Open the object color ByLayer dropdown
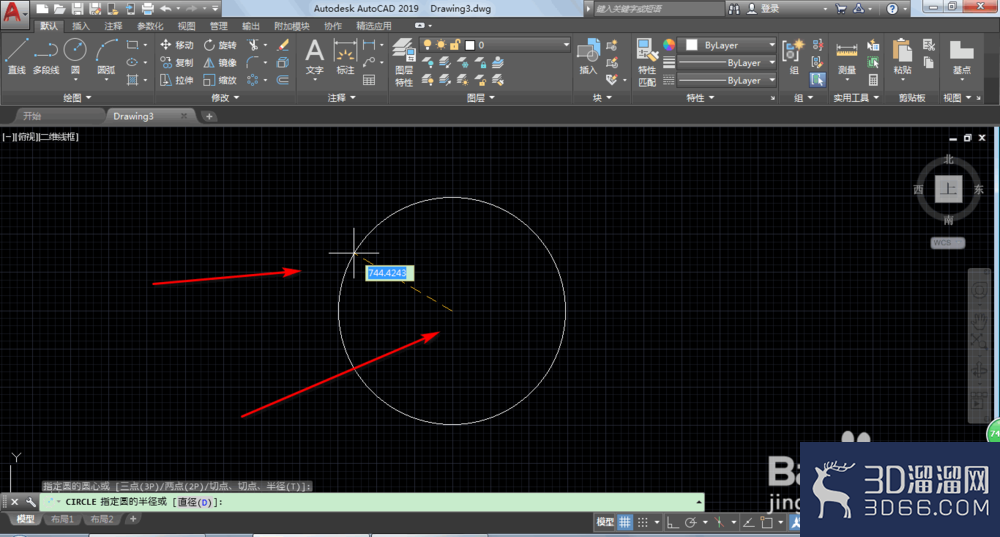Screen dimensions: 1000x537 coord(726,45)
